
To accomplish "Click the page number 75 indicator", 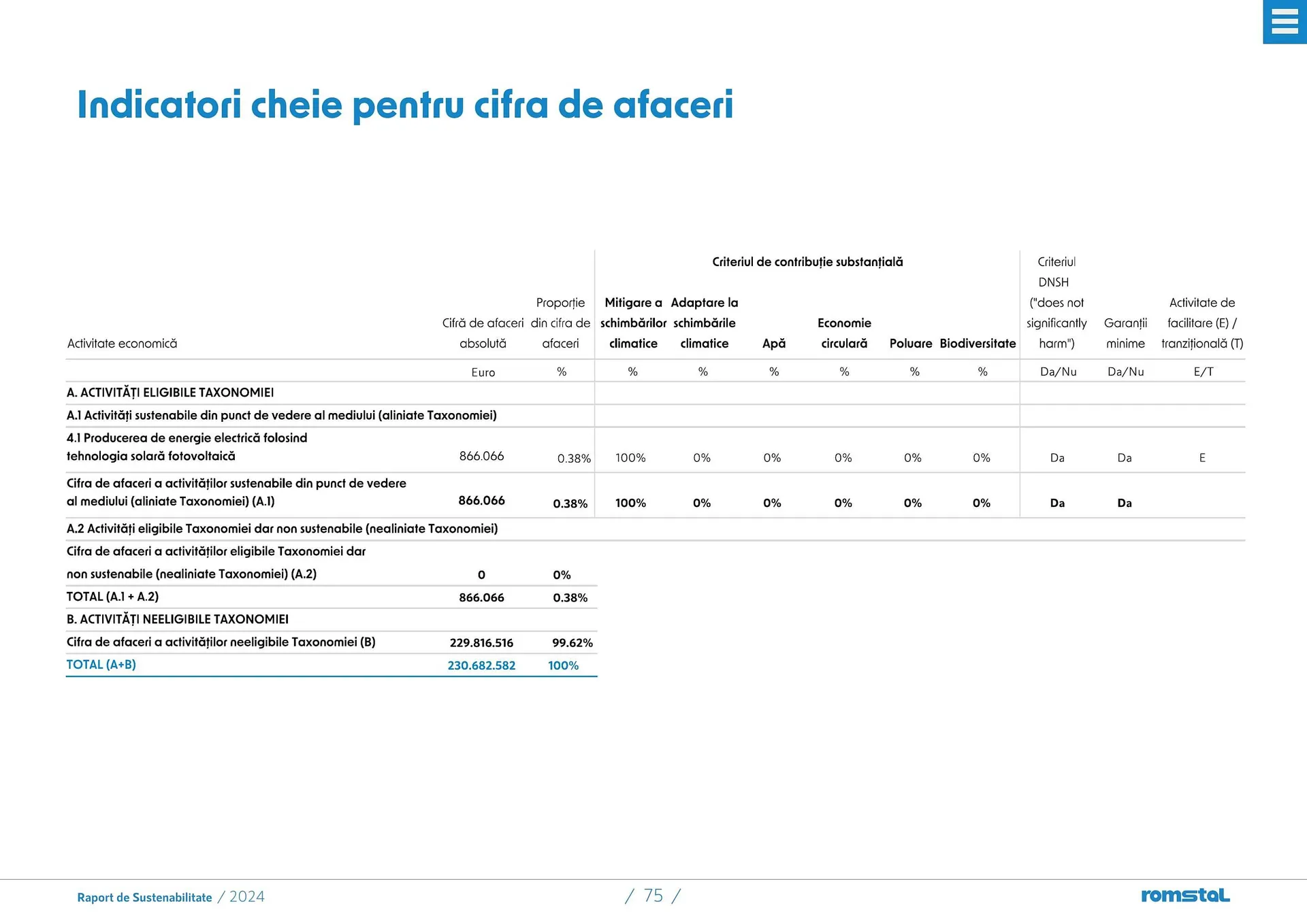I will pos(653,895).
